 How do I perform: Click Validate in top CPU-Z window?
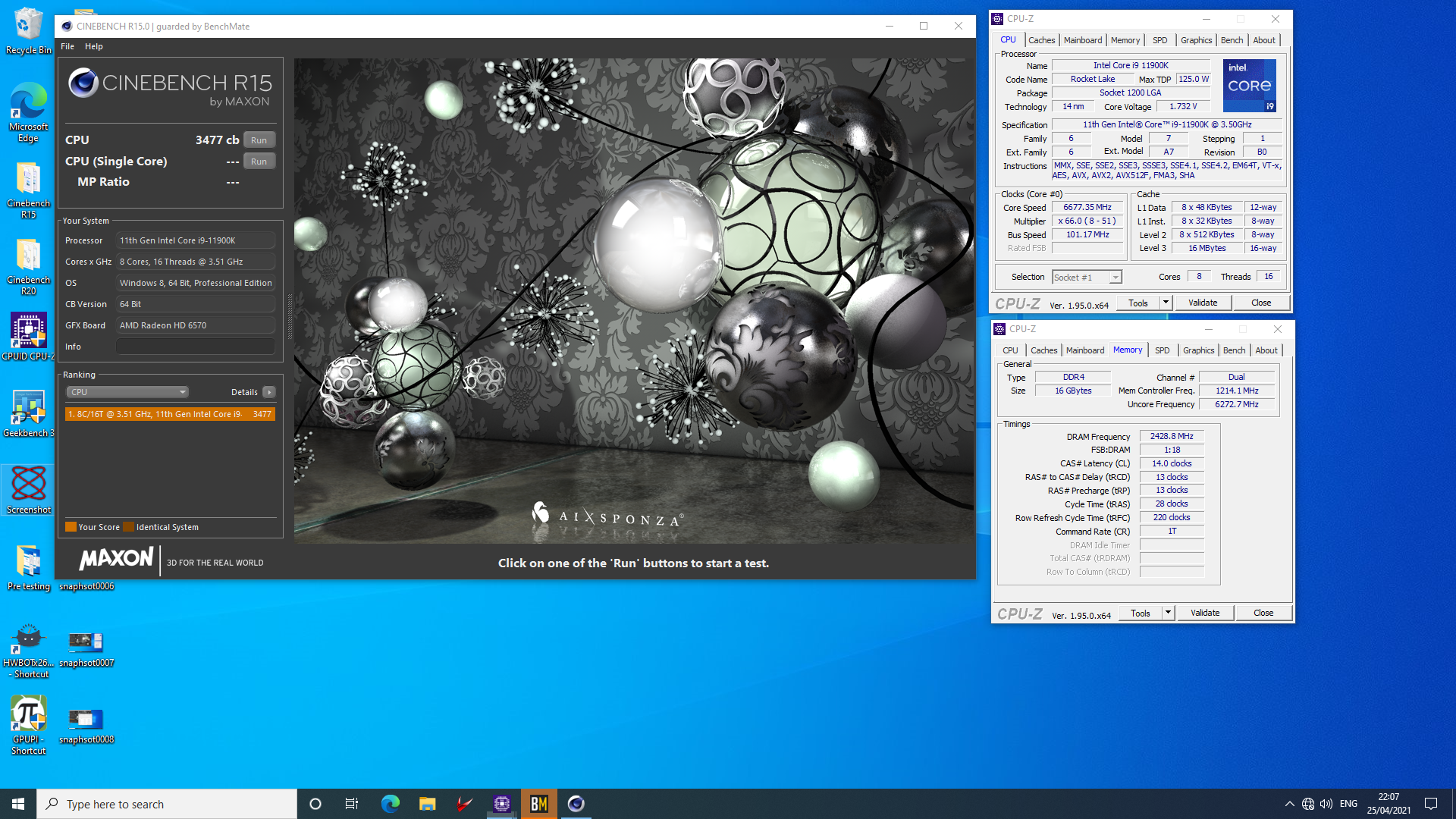pyautogui.click(x=1203, y=303)
